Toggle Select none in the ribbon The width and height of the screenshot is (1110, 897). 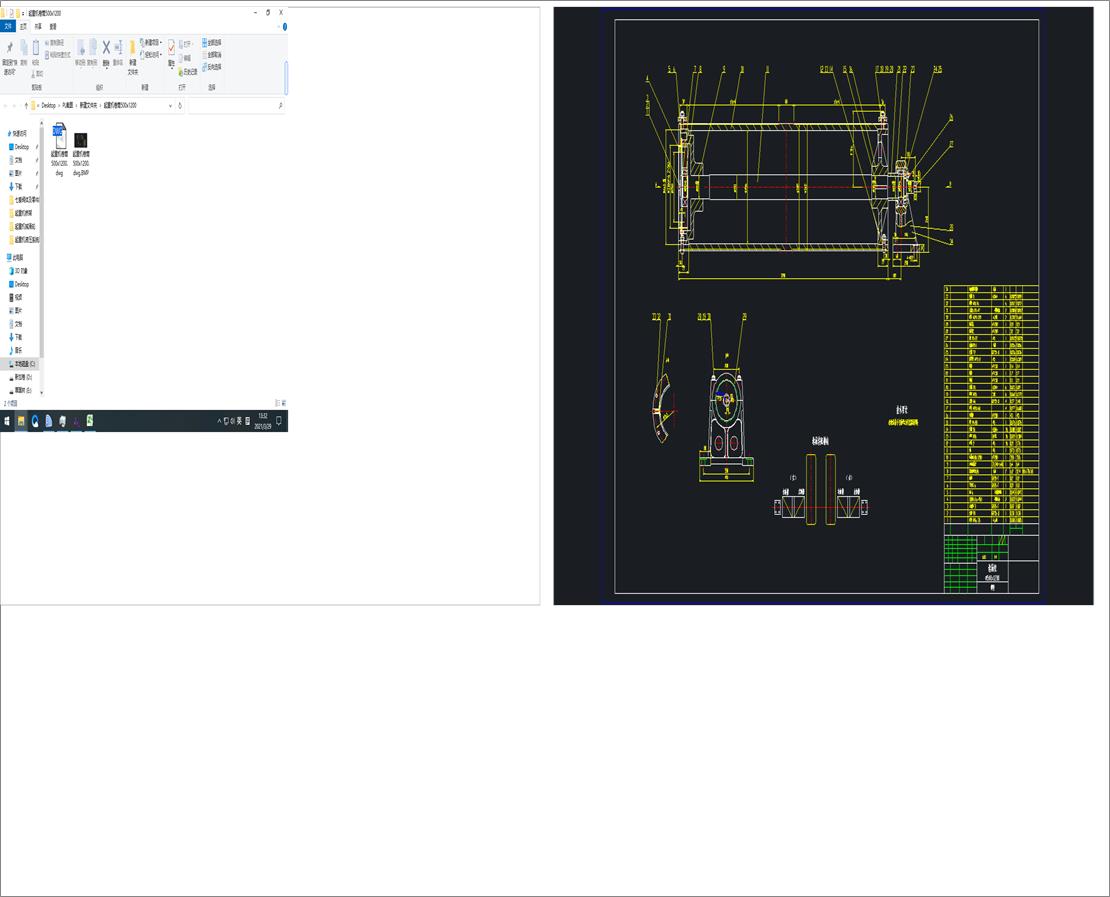(205, 54)
